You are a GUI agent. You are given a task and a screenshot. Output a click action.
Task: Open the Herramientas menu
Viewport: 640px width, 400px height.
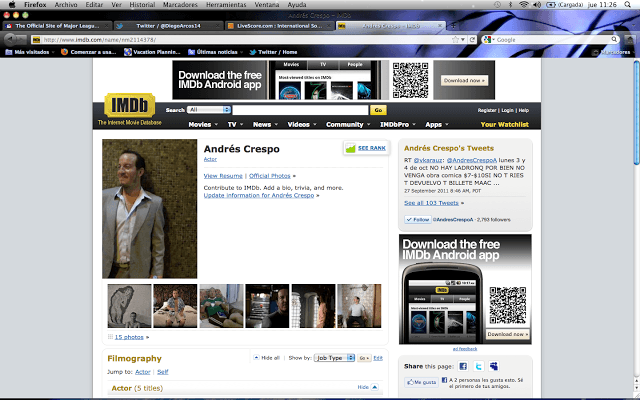click(226, 4)
